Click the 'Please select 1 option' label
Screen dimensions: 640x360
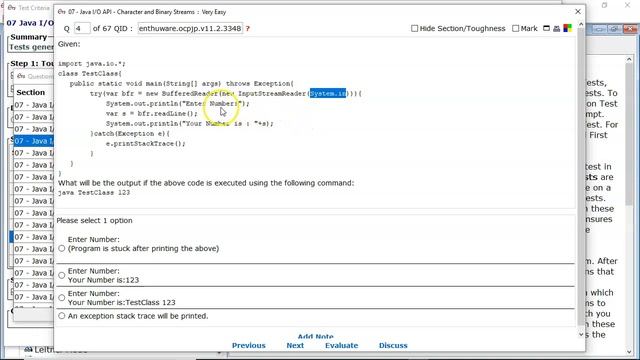pos(94,220)
